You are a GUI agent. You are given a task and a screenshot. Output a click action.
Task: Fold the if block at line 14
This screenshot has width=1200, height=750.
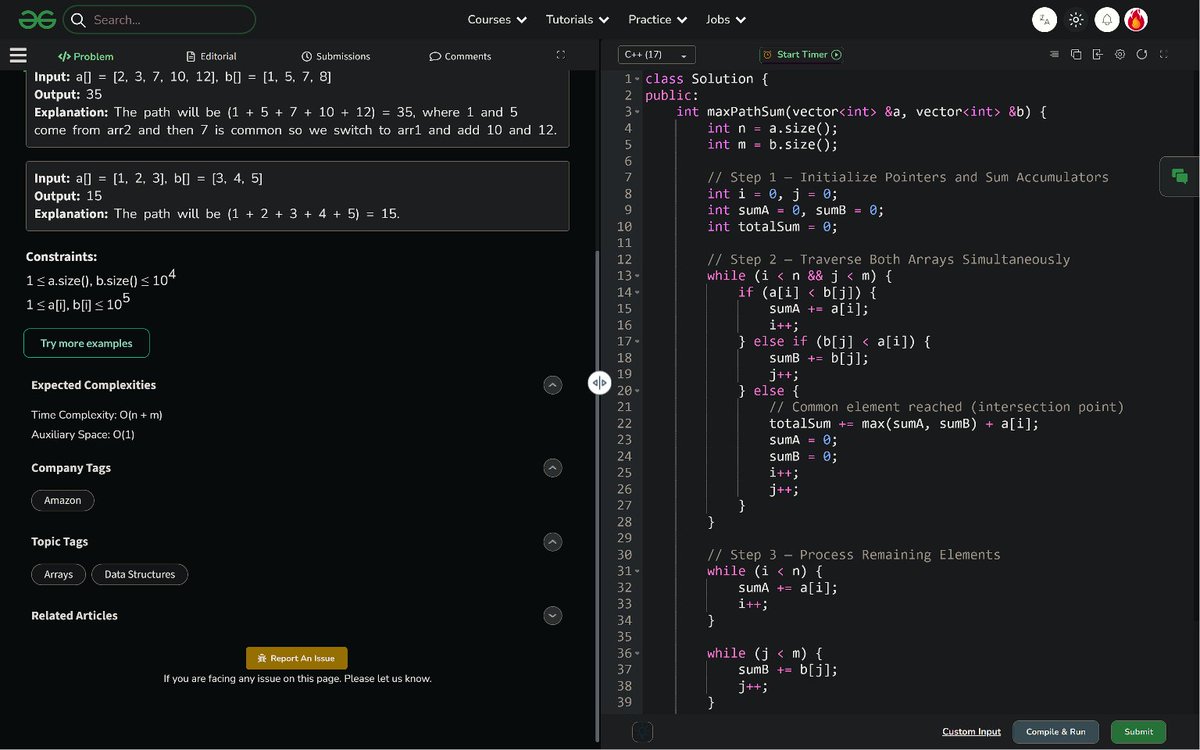click(637, 292)
